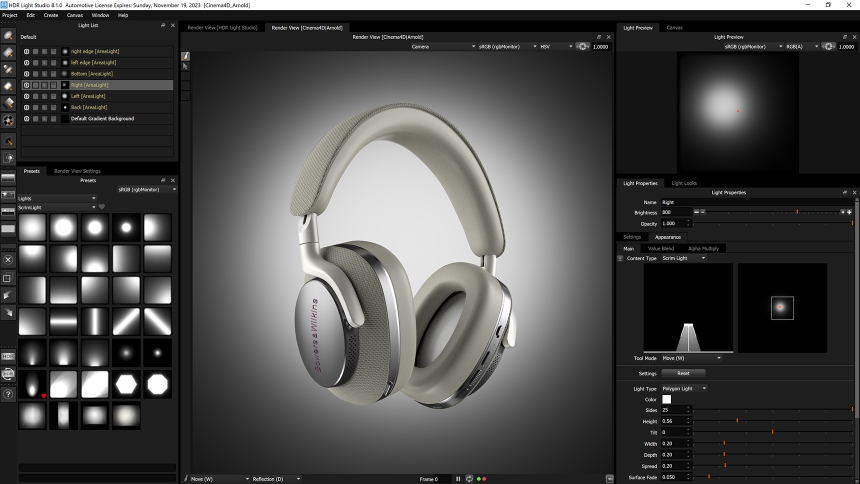
Task: Click the circular-arrows HDR icon below HDR button
Action: (x=8, y=375)
